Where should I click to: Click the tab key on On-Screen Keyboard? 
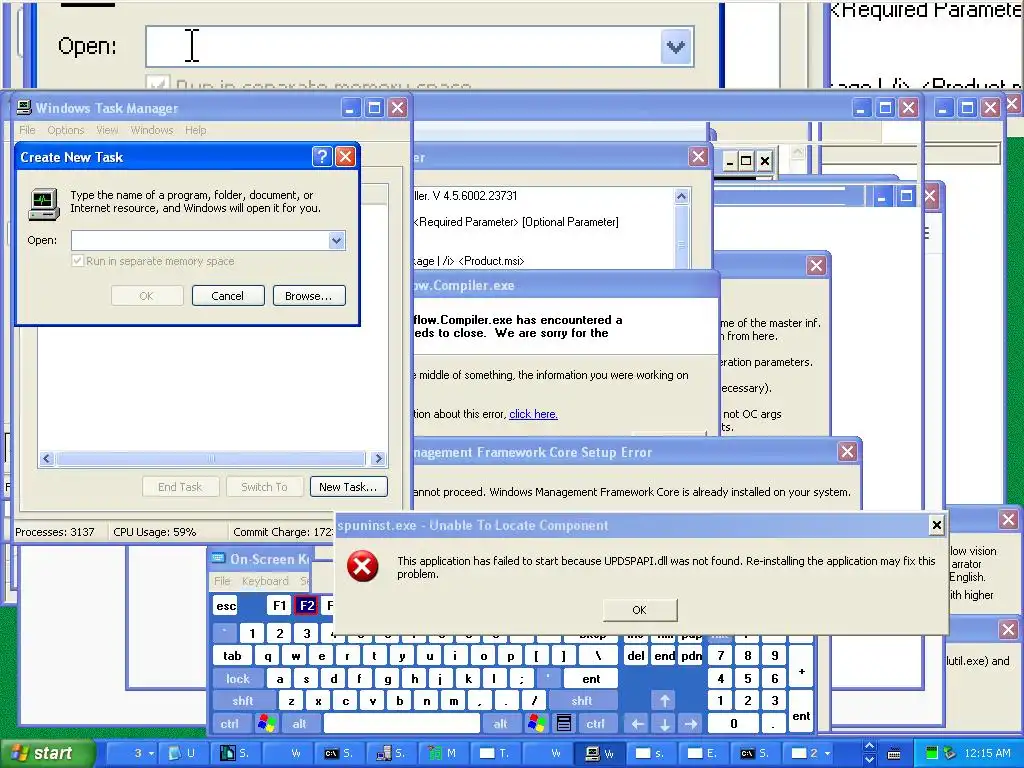click(232, 656)
